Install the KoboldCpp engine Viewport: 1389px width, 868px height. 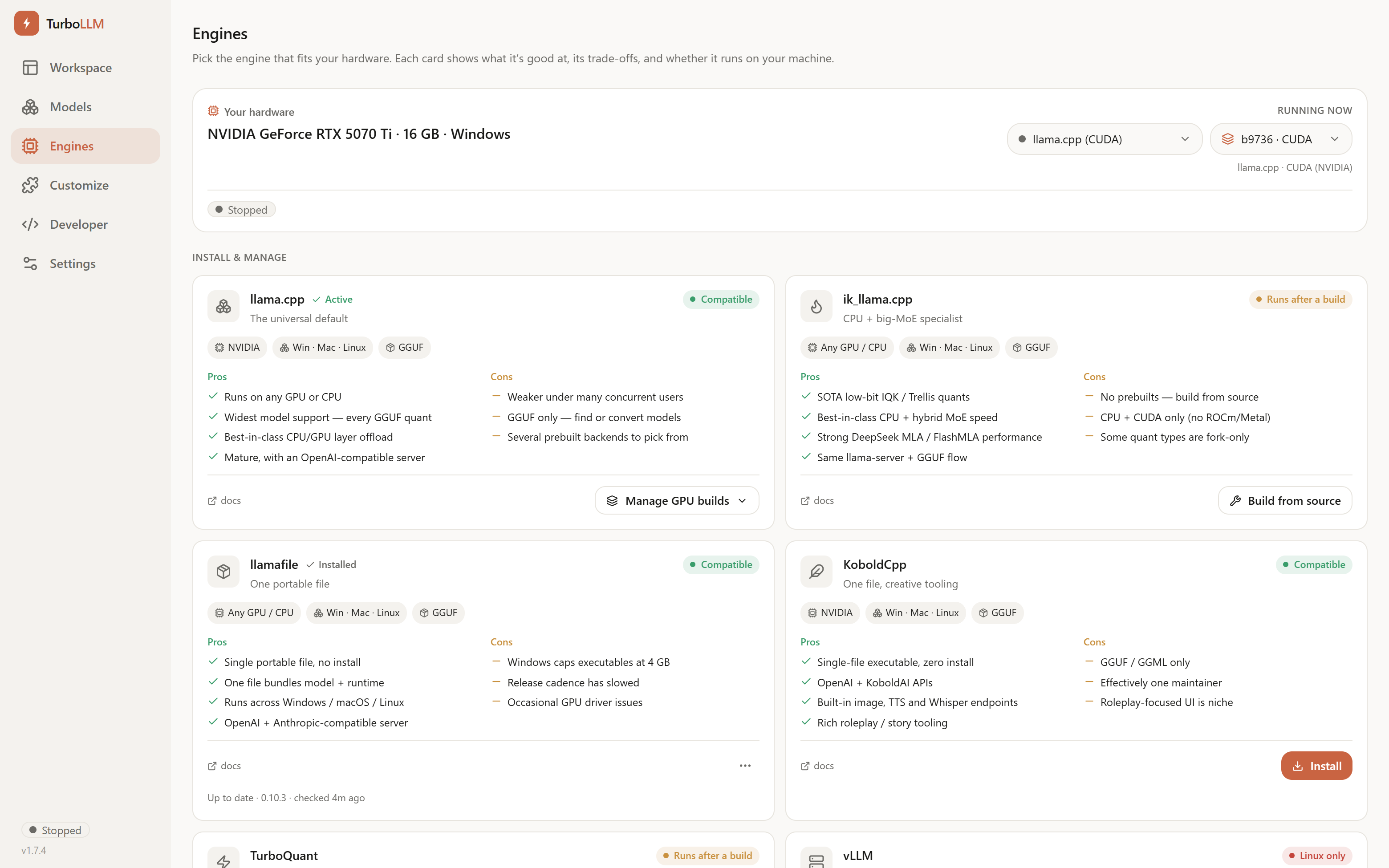(1316, 766)
